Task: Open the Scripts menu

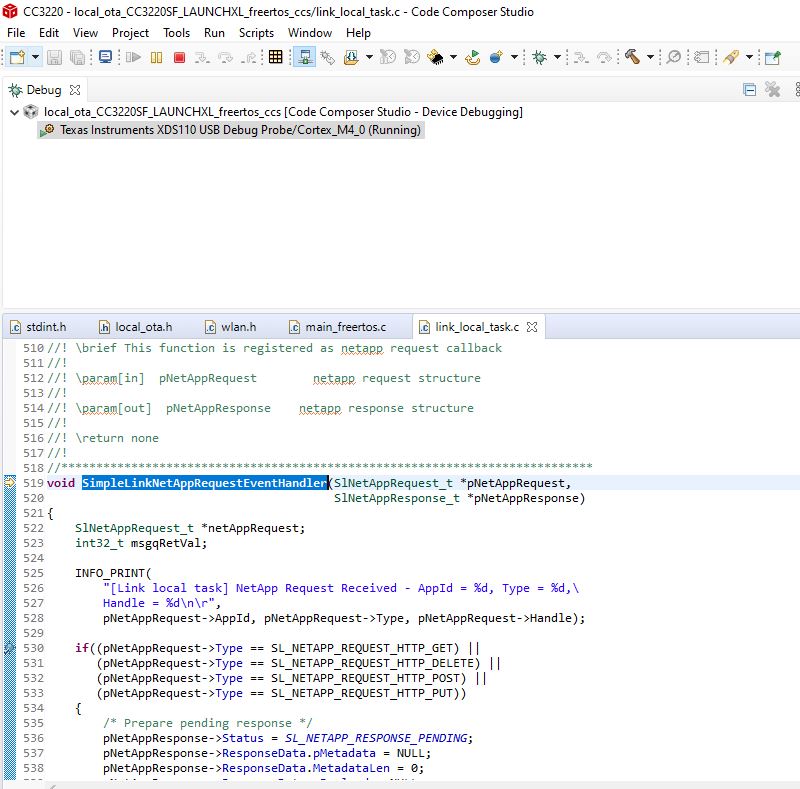Action: (x=256, y=32)
